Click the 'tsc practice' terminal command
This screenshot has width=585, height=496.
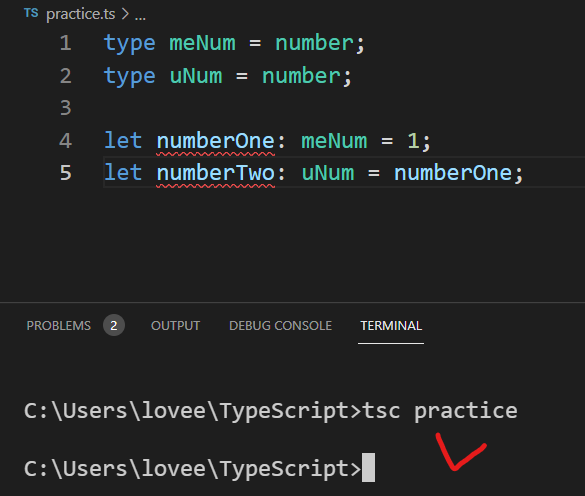coord(440,411)
